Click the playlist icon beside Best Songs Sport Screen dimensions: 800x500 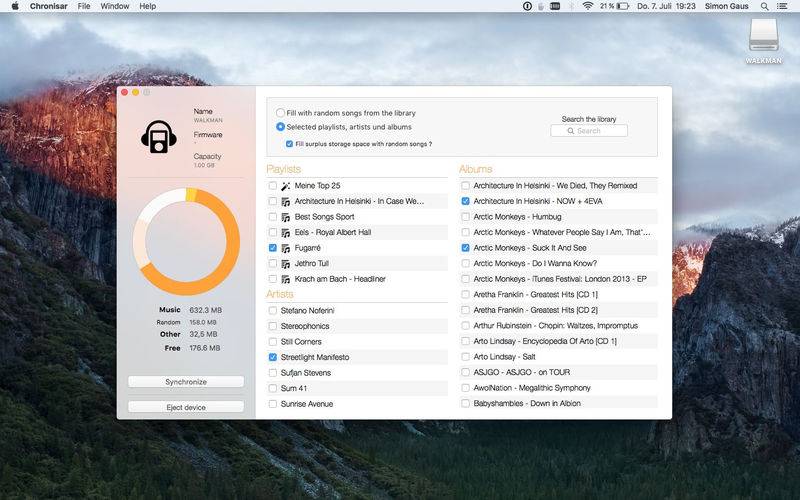pos(286,217)
